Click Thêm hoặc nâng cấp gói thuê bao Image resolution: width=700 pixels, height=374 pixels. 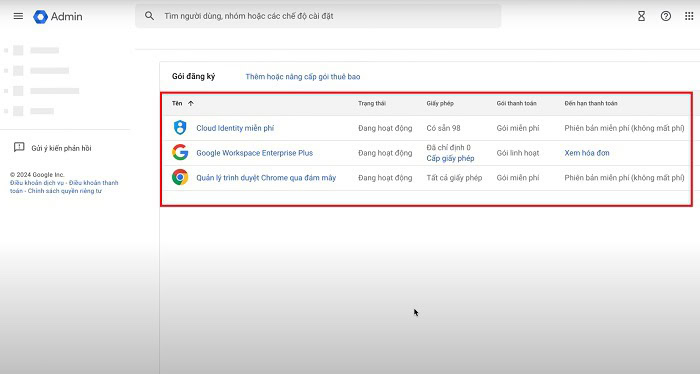coord(303,77)
